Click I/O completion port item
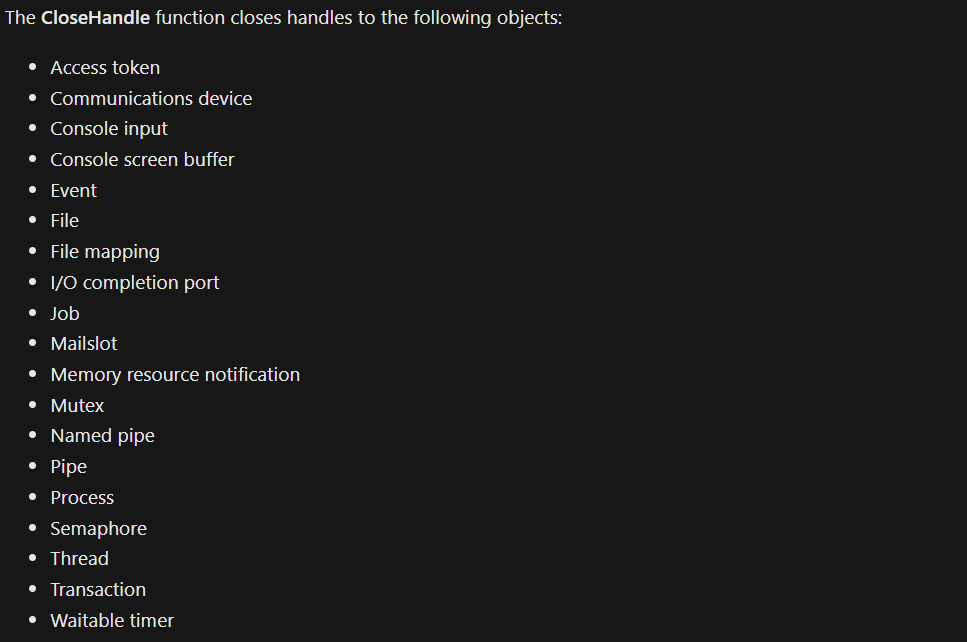Viewport: 967px width, 642px height. 135,282
